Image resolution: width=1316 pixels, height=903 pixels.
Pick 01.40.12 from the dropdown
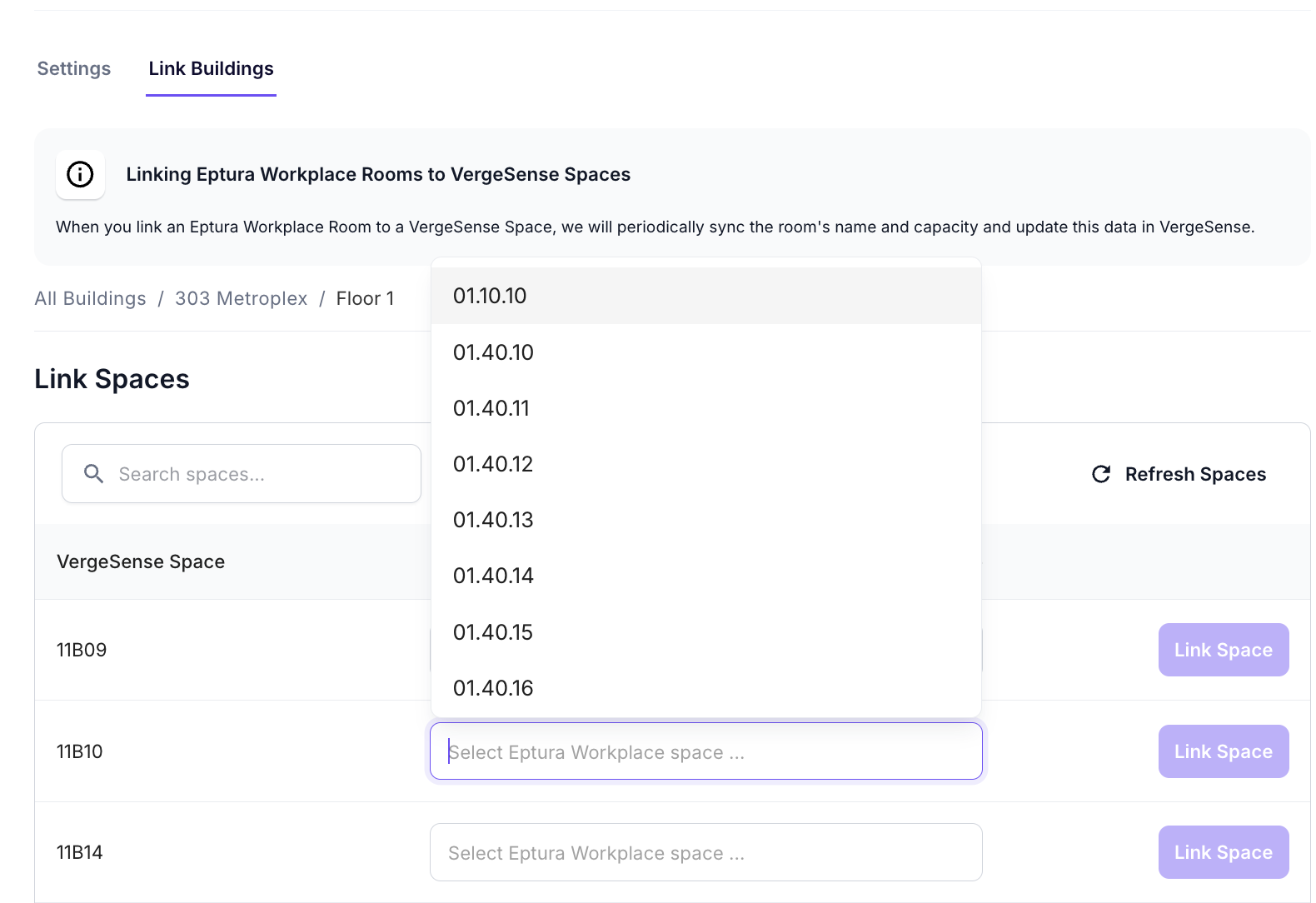coord(706,464)
